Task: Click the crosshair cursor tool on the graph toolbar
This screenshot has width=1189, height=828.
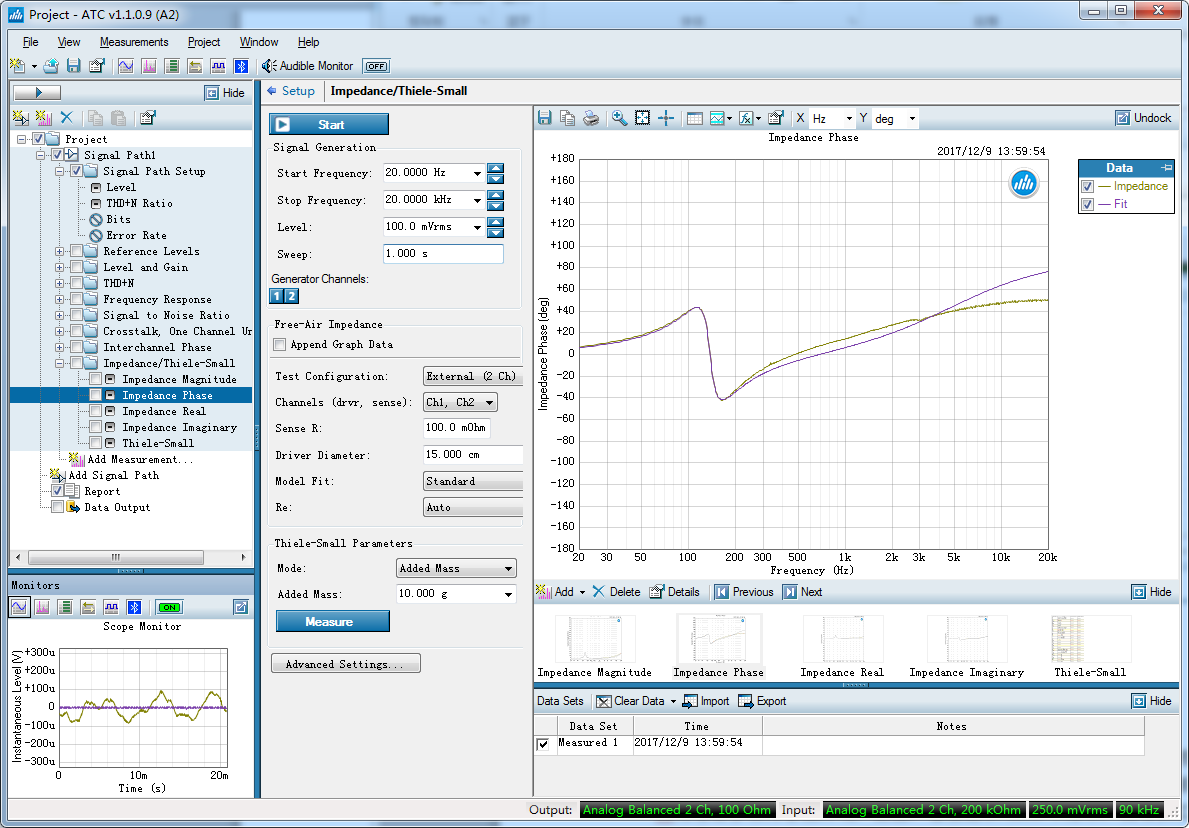Action: click(x=666, y=118)
